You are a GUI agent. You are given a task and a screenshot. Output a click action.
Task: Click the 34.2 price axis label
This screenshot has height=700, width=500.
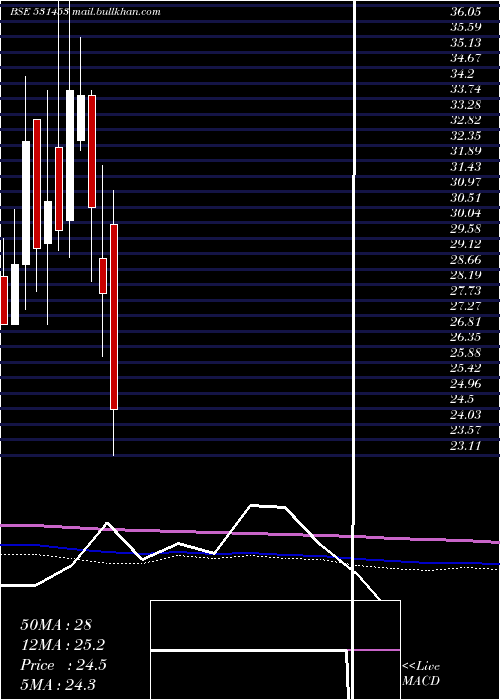(x=462, y=74)
